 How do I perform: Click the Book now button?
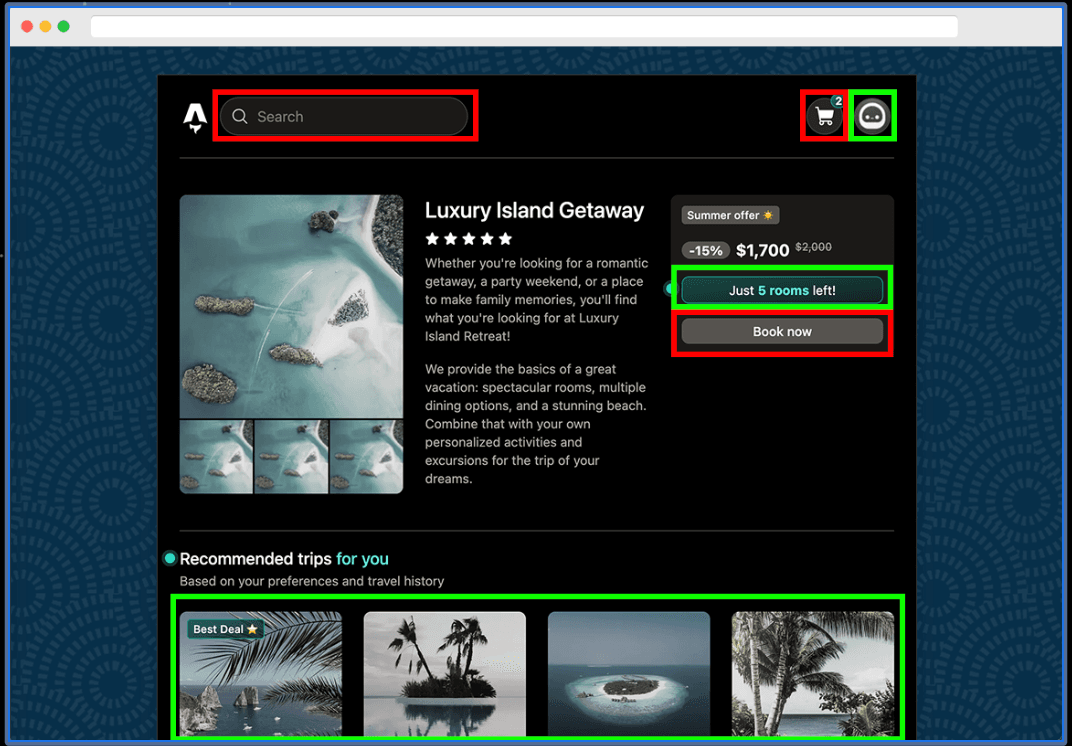(x=782, y=332)
